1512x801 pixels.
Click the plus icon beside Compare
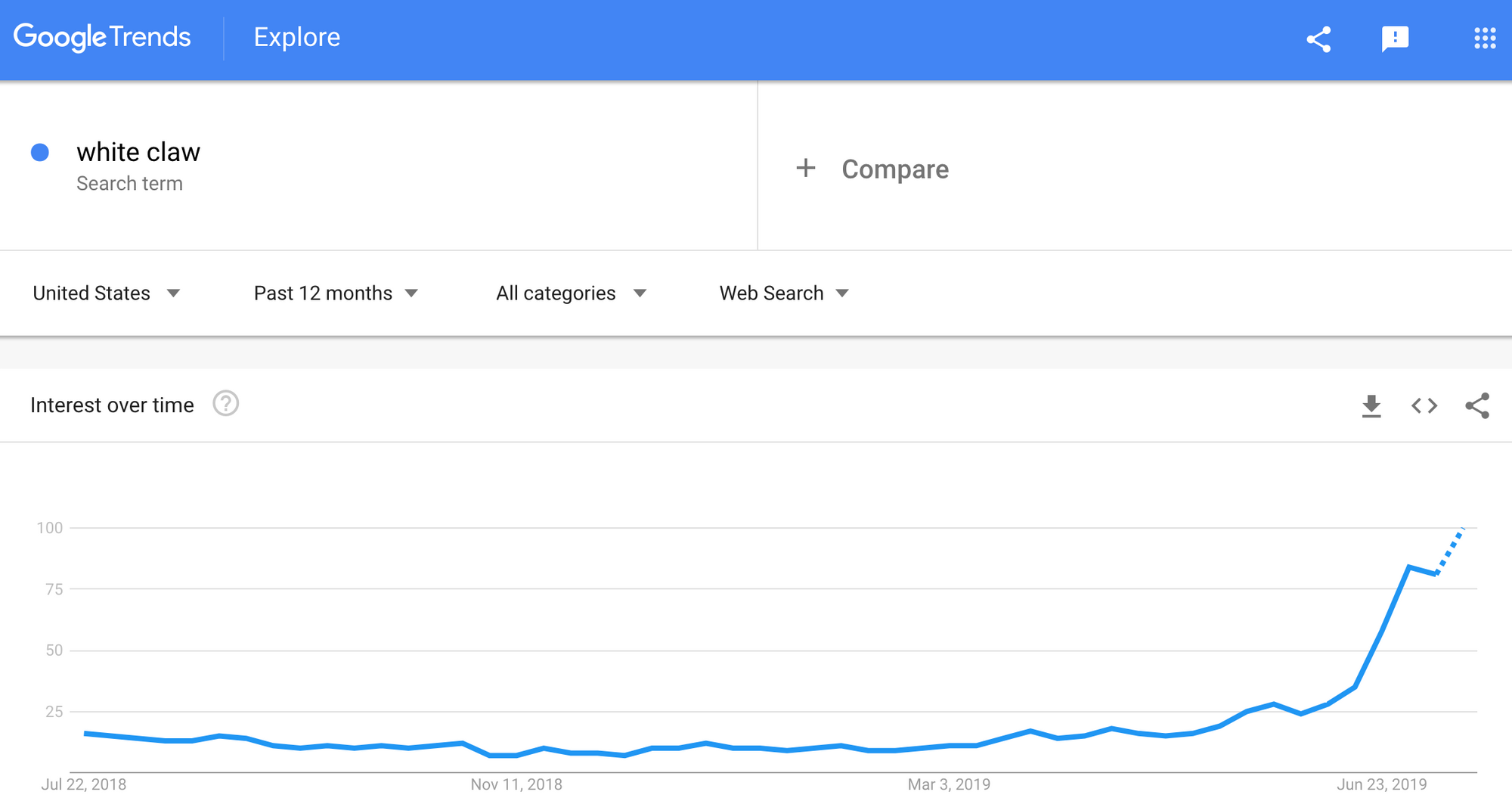coord(806,168)
